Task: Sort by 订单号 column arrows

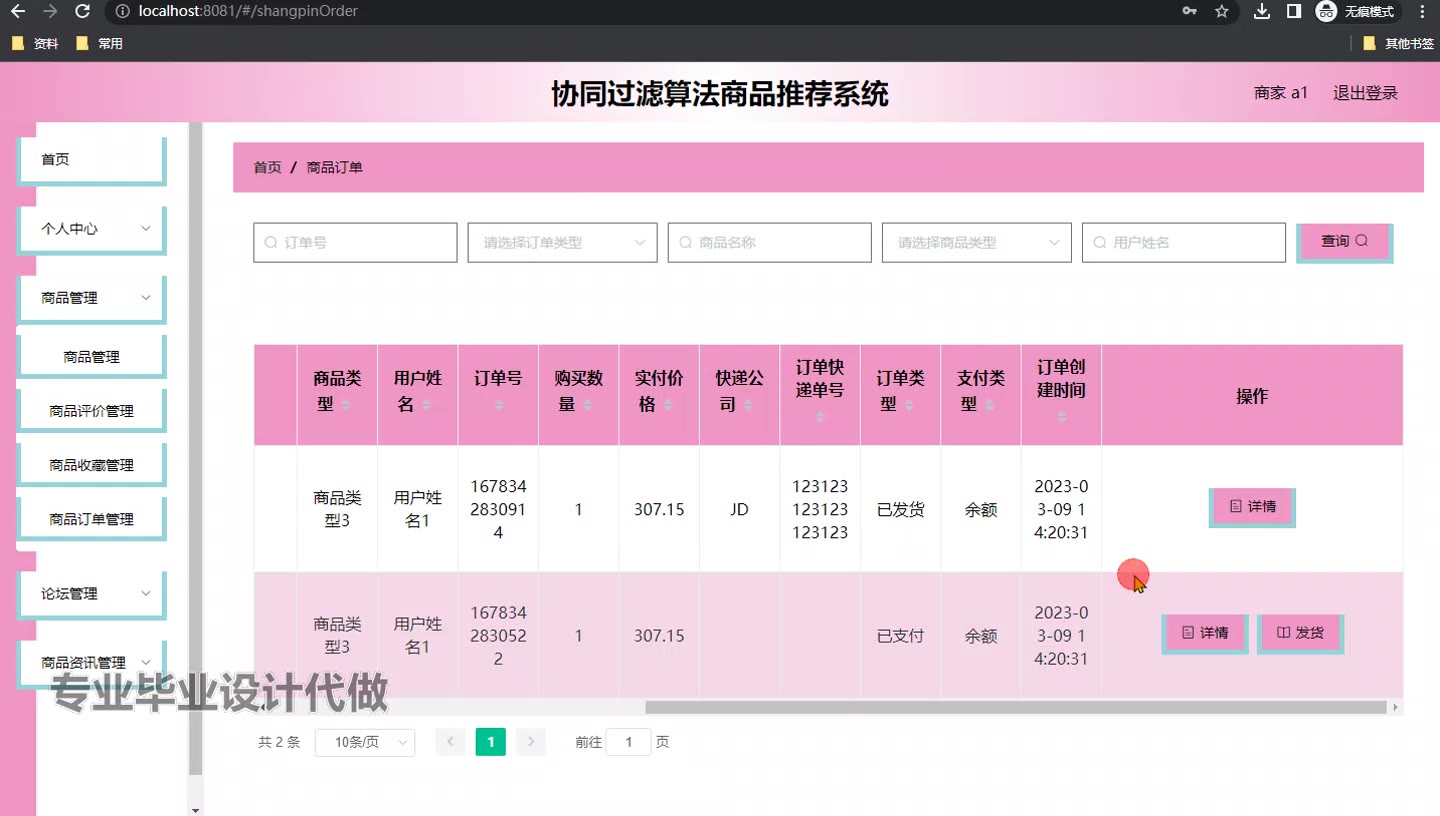Action: [498, 405]
